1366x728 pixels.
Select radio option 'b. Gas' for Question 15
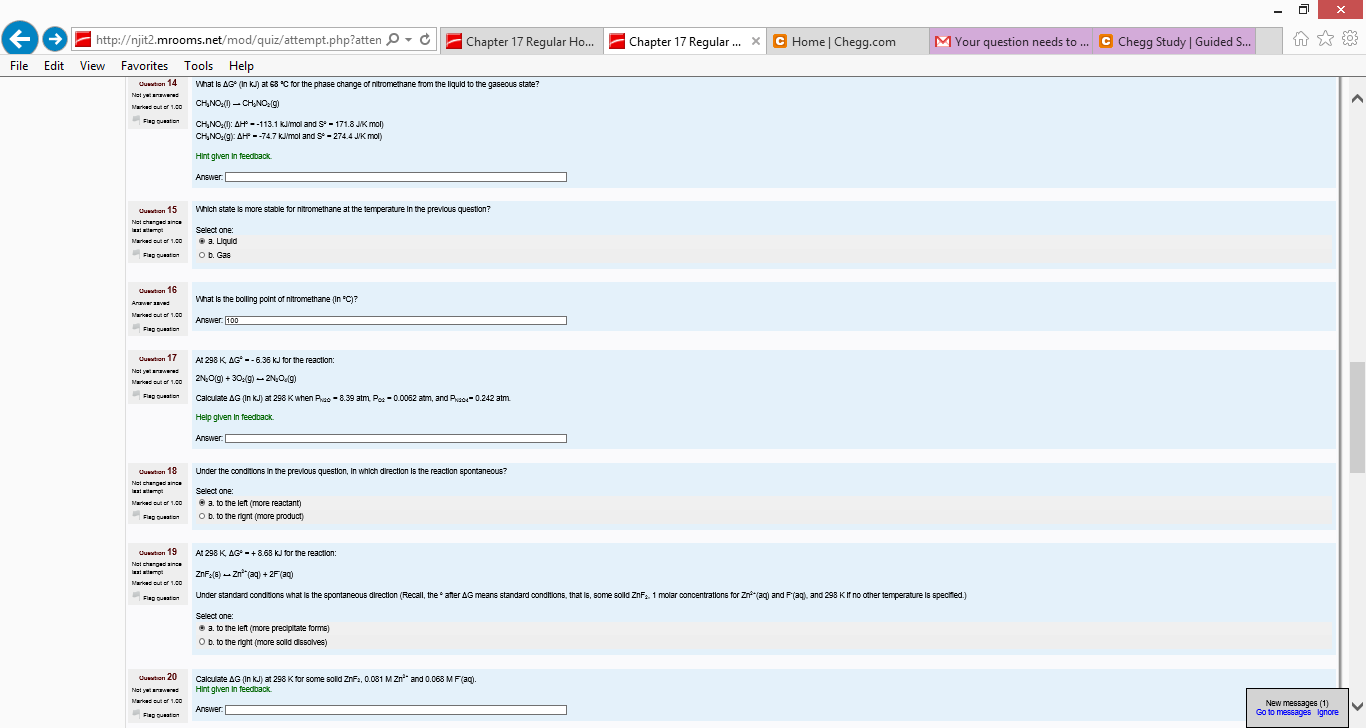200,254
